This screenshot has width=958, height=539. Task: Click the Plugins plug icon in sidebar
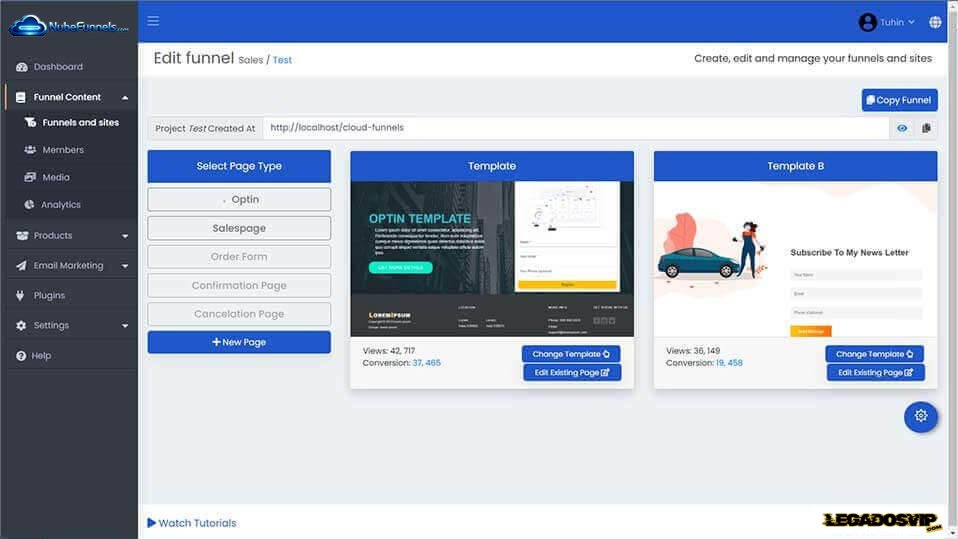pos(21,296)
